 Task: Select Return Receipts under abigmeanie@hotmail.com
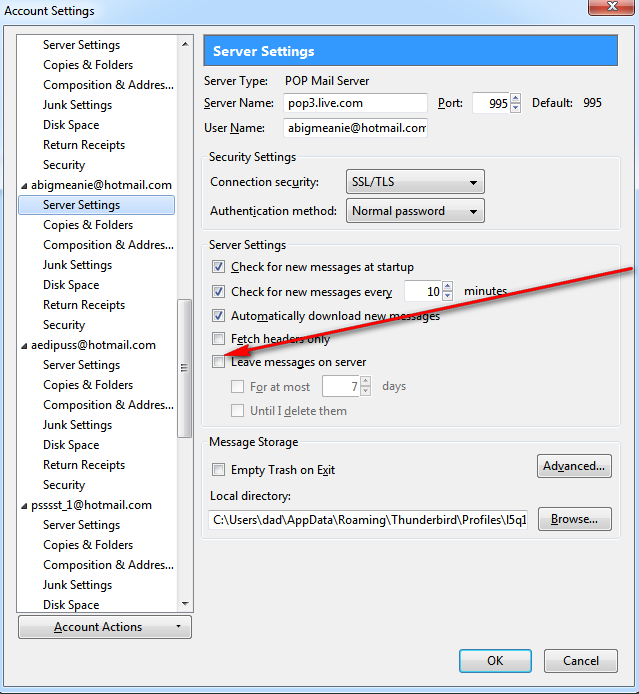pos(84,305)
